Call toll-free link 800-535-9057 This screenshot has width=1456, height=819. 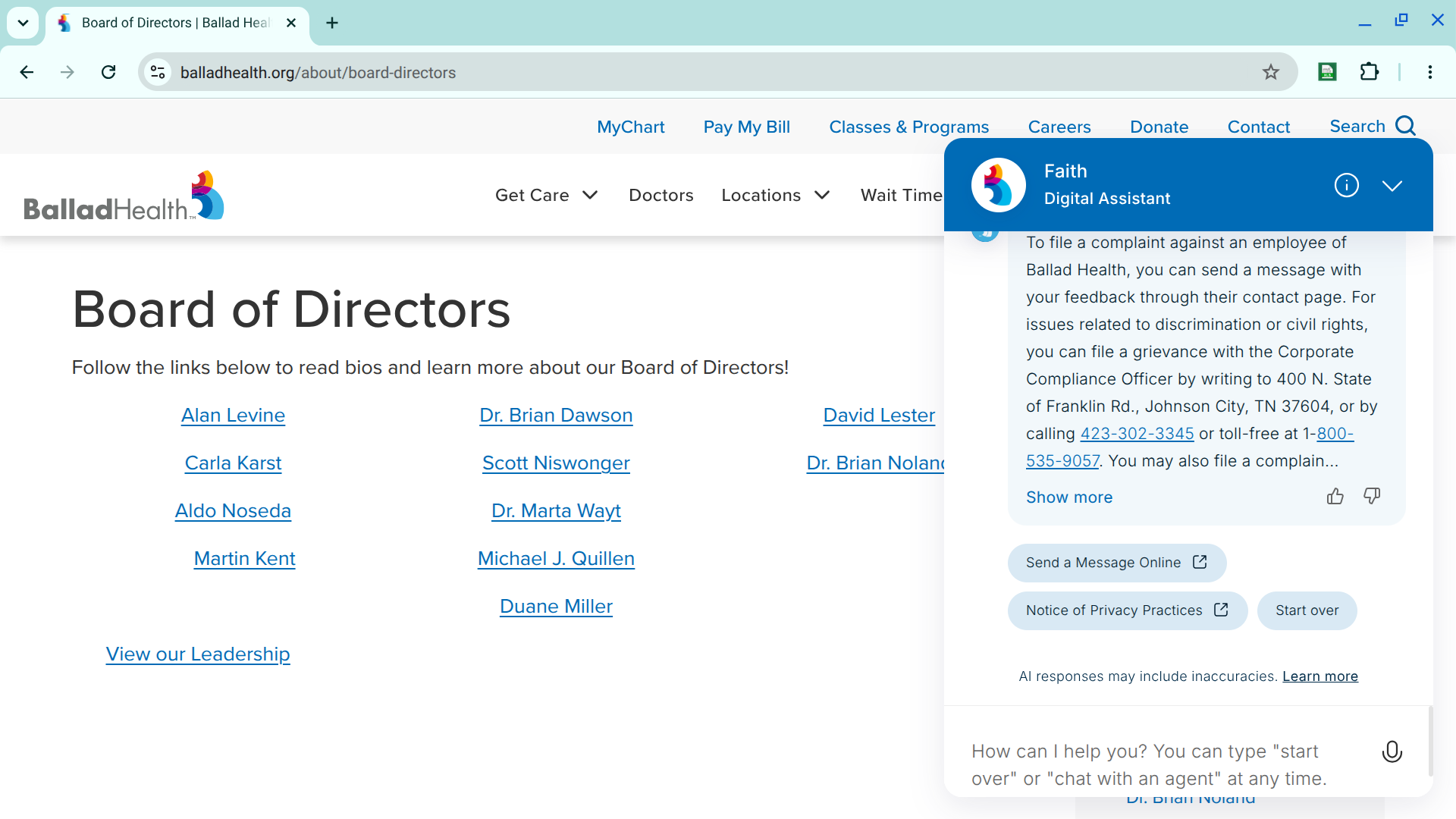[x=1190, y=447]
